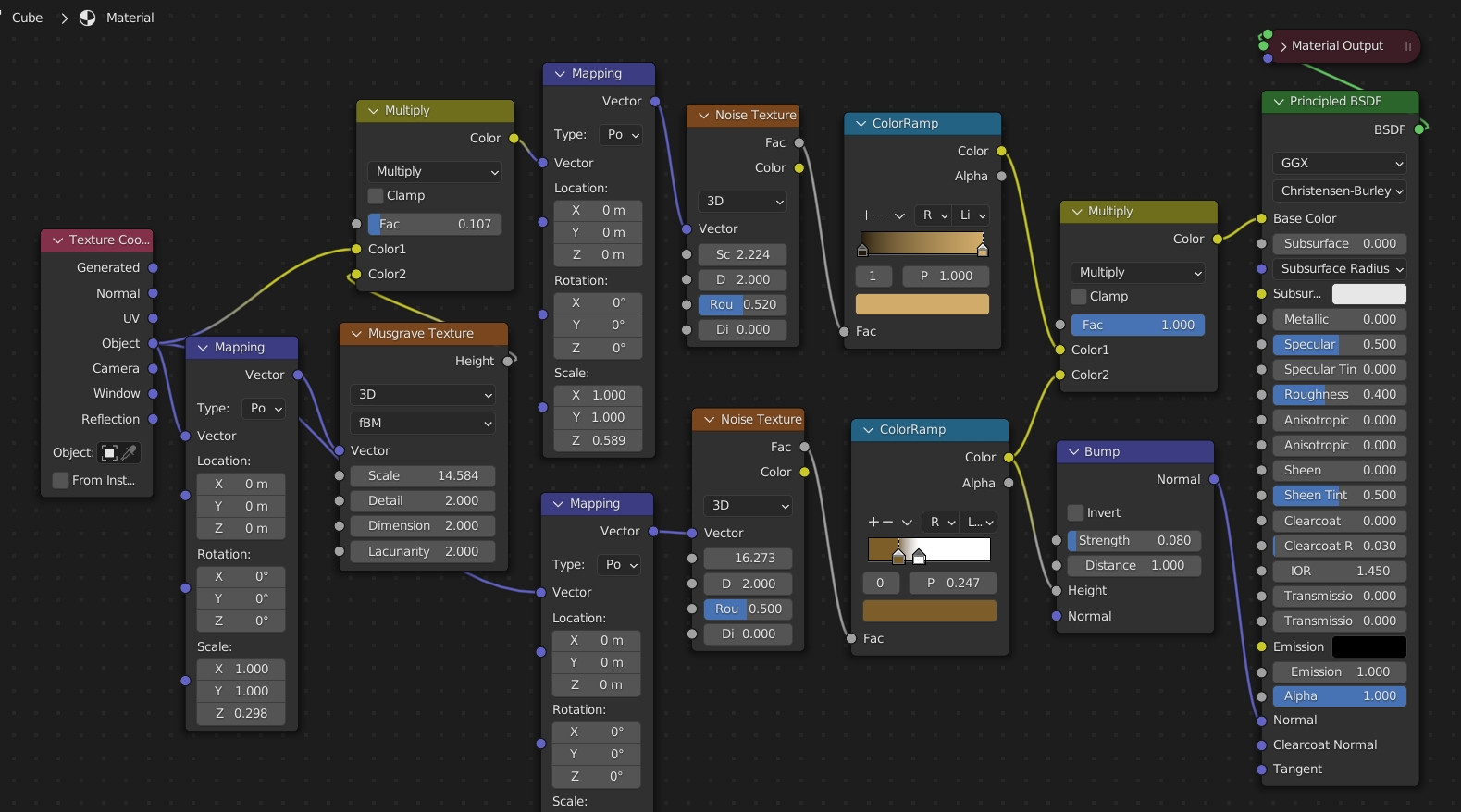Open 3D dimensions dropdown in Musgrave Texture
Viewport: 1461px width, 812px height.
point(423,394)
